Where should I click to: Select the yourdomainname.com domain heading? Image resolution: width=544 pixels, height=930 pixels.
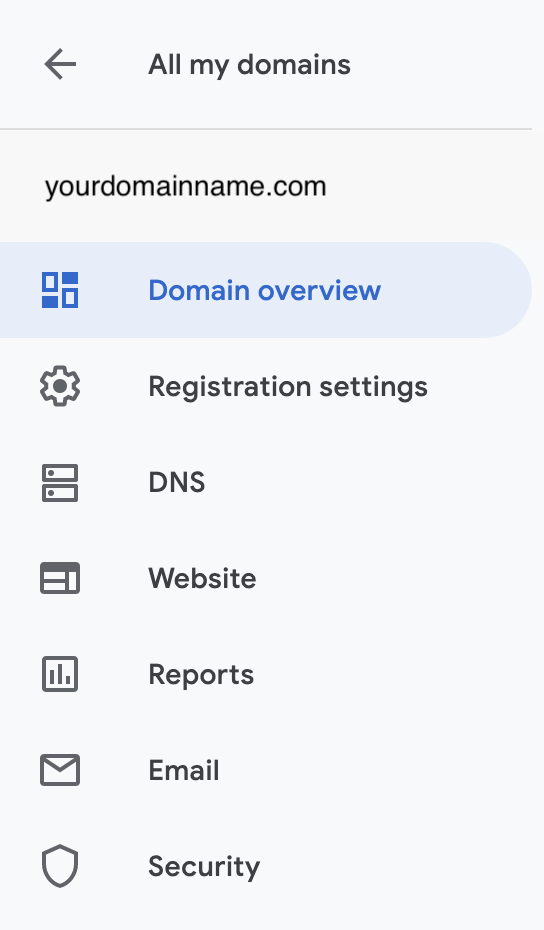click(x=186, y=186)
